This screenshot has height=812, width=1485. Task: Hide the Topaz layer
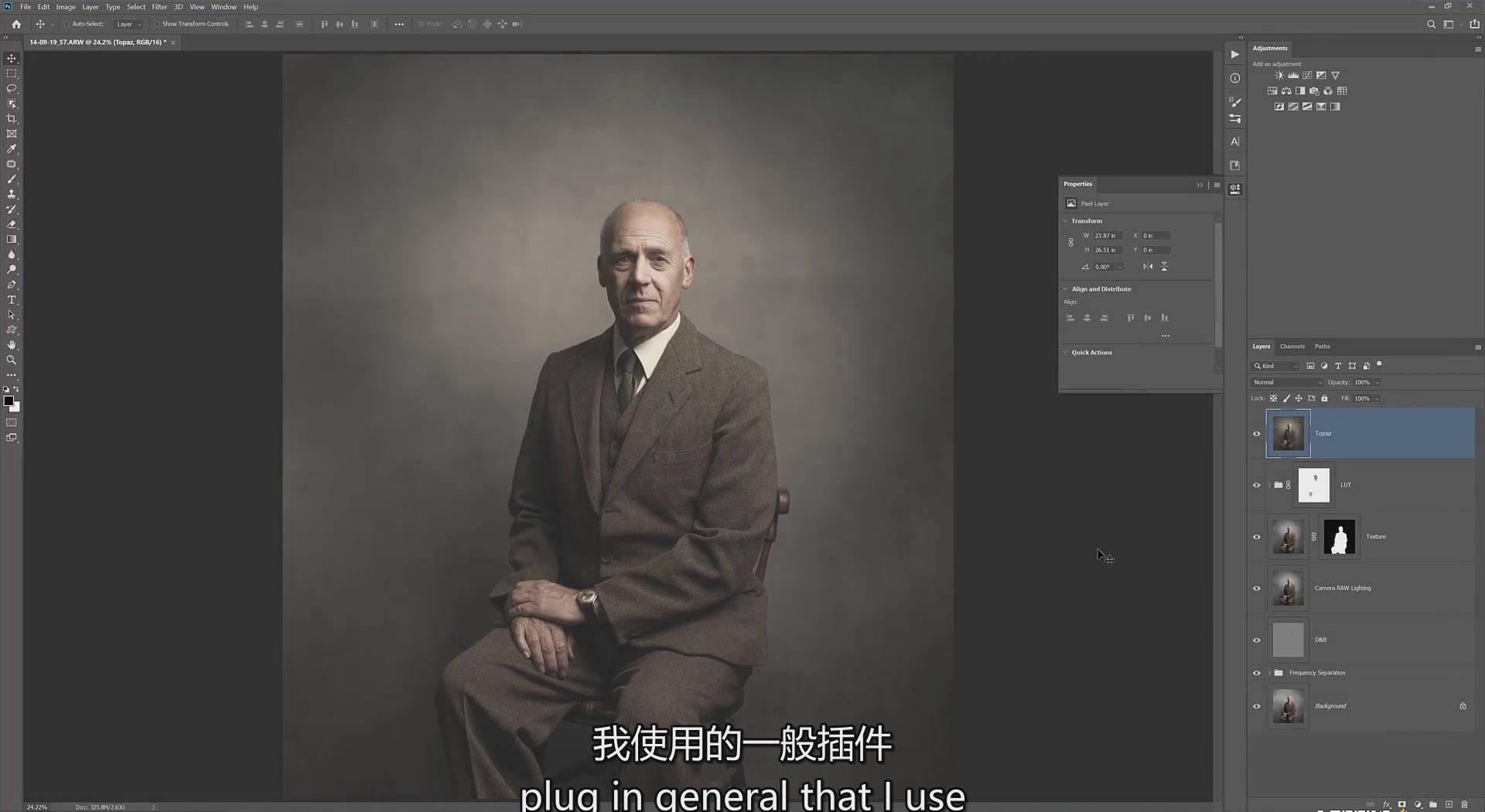[x=1258, y=434]
